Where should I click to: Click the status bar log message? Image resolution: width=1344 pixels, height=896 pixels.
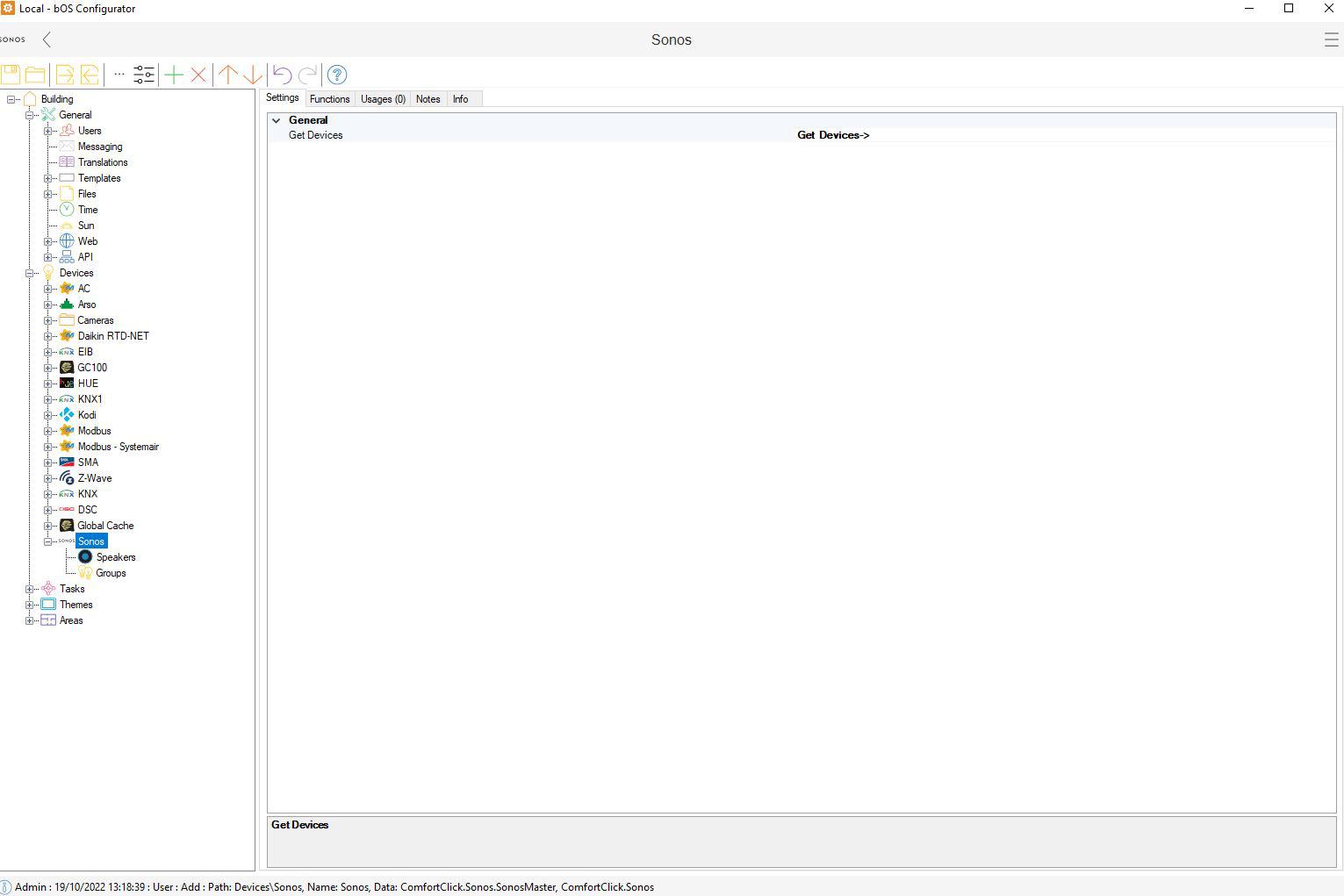coord(334,887)
